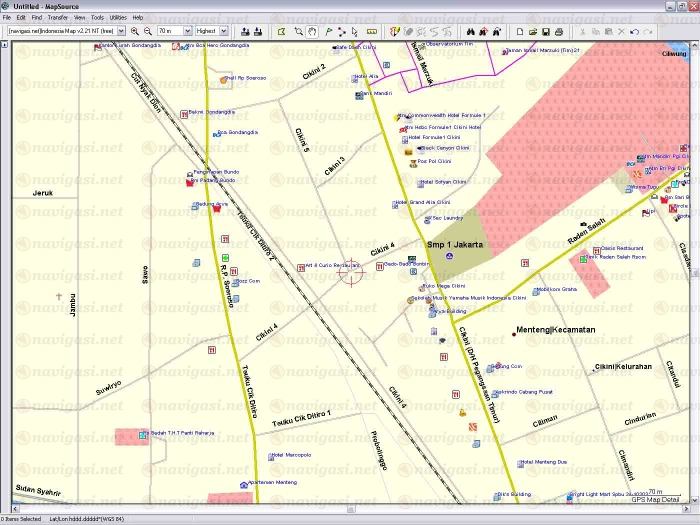
Task: Click the zoom in magnifier icon
Action: pos(135,31)
